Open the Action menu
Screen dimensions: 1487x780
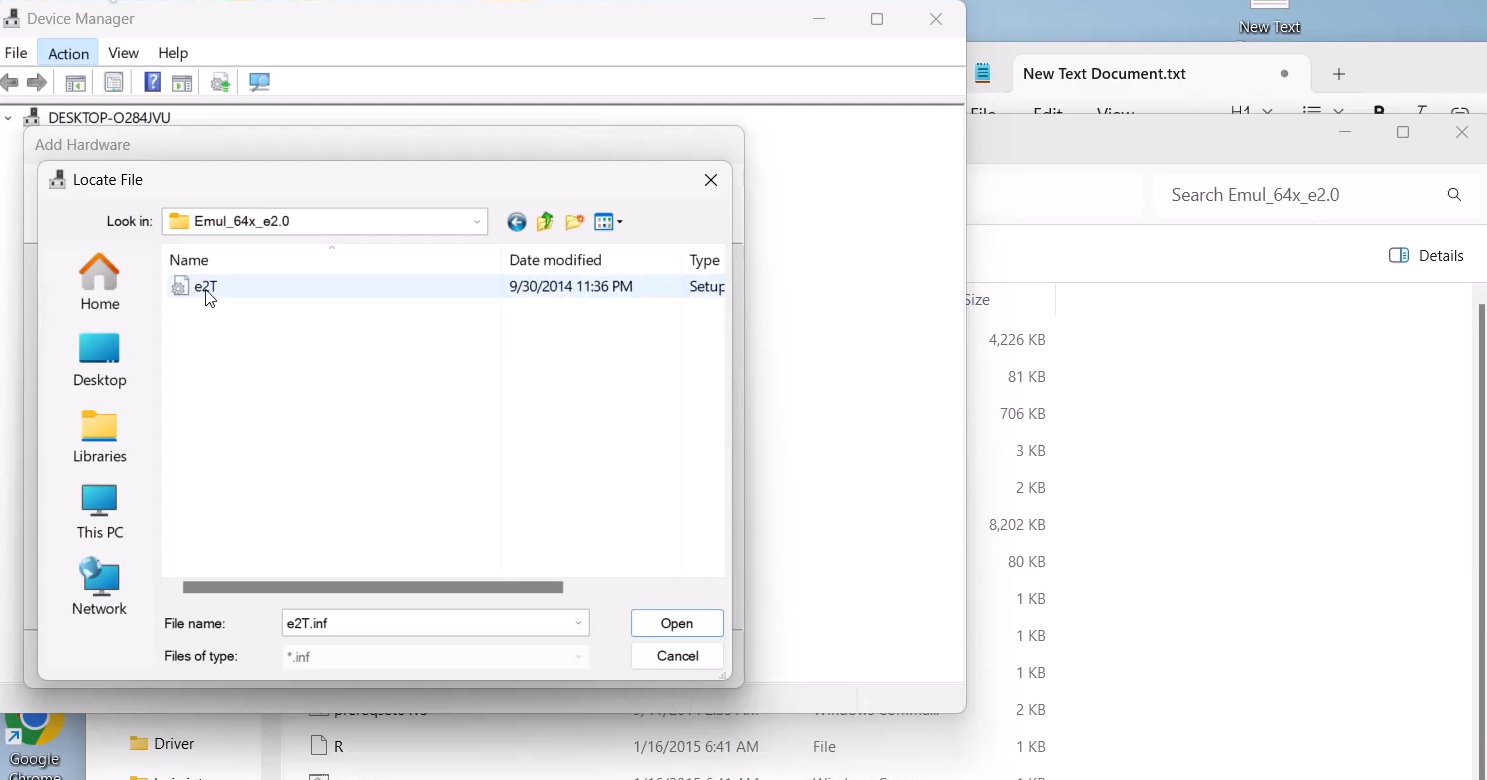coord(68,53)
